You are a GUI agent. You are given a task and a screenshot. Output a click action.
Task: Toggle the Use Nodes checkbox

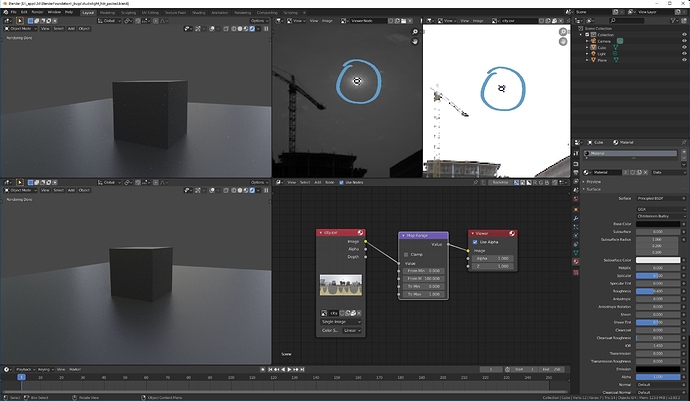click(341, 182)
